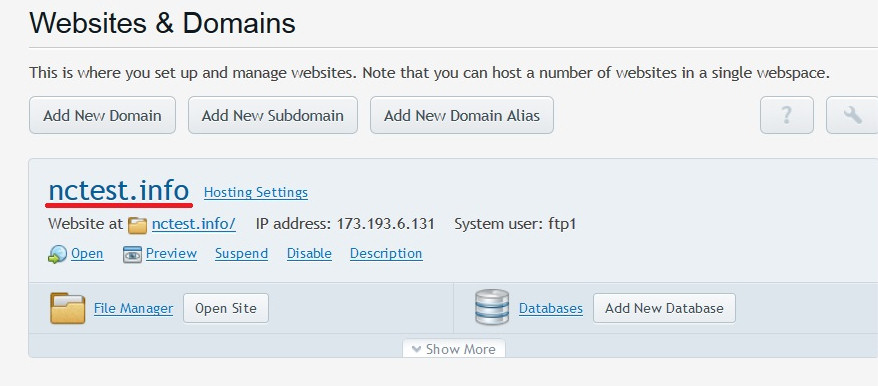This screenshot has width=878, height=386.
Task: Suspend the nctest.info website
Action: click(x=241, y=254)
